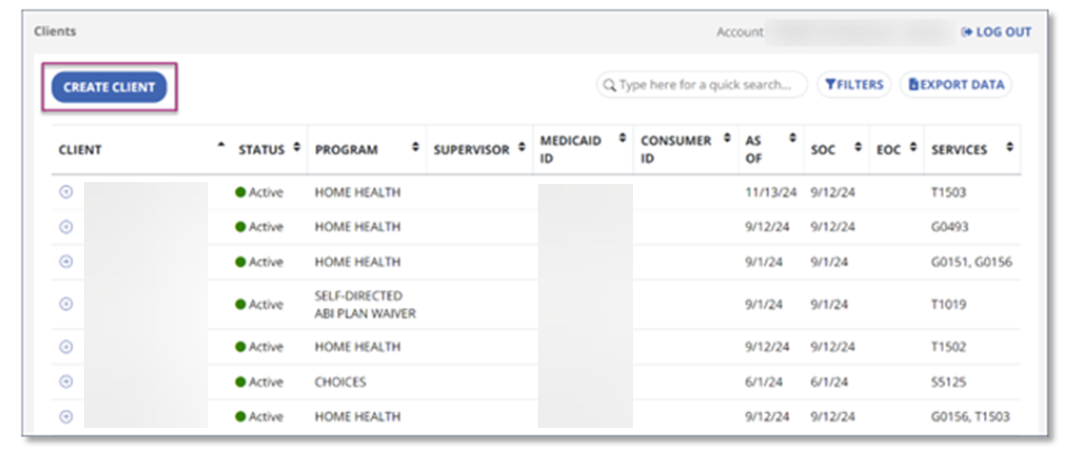Expand the CHOICES program client row

click(66, 382)
